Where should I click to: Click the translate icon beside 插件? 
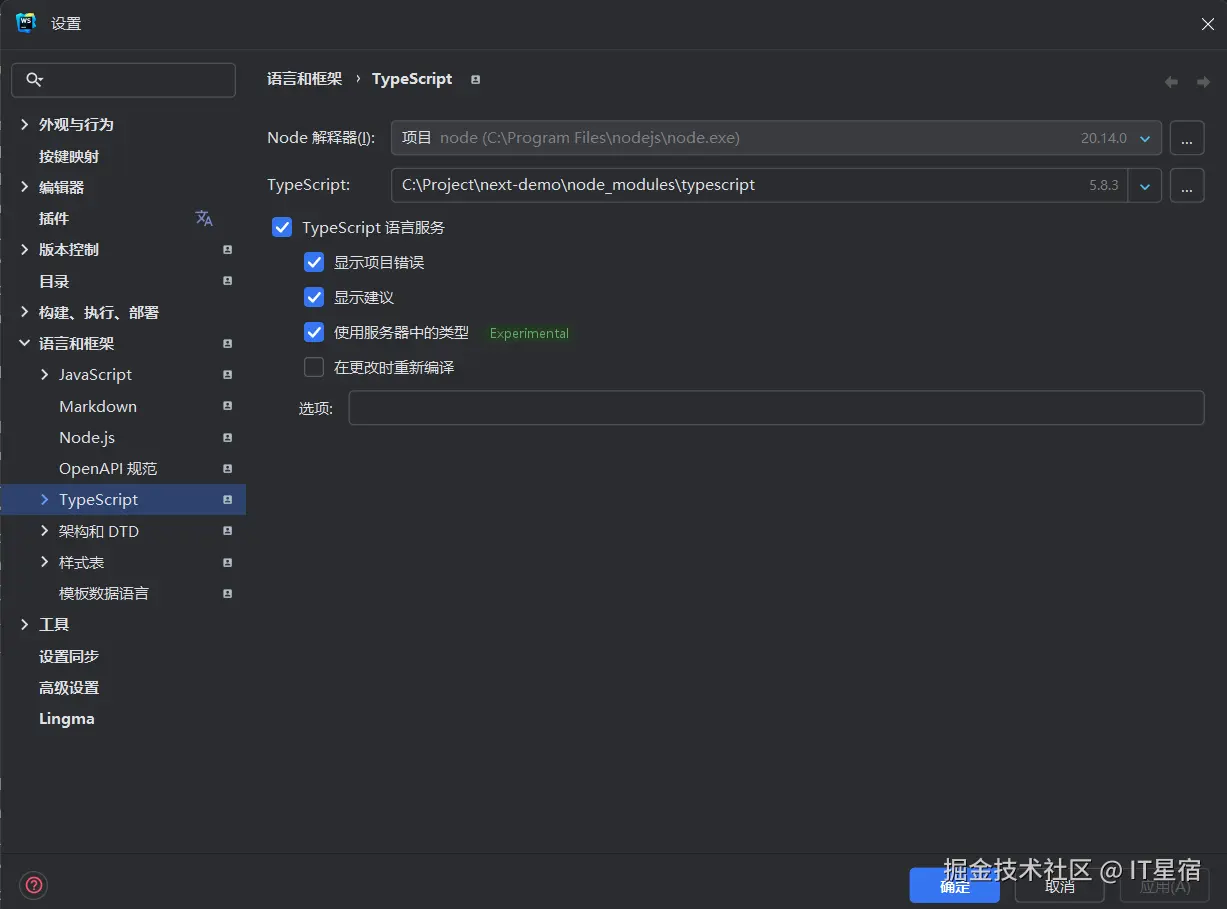[204, 218]
